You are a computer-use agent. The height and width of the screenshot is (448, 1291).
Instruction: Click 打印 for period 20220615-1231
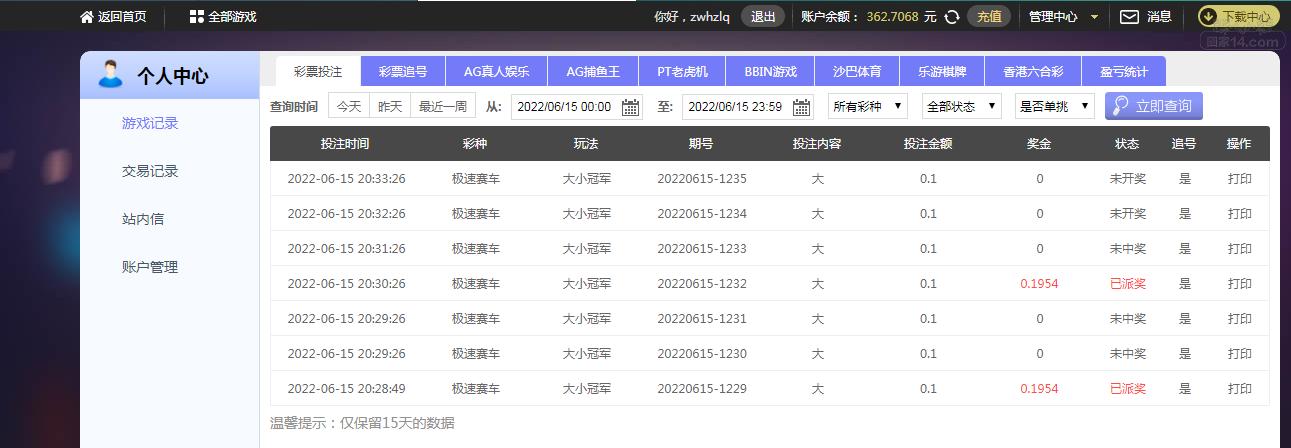click(x=1240, y=319)
